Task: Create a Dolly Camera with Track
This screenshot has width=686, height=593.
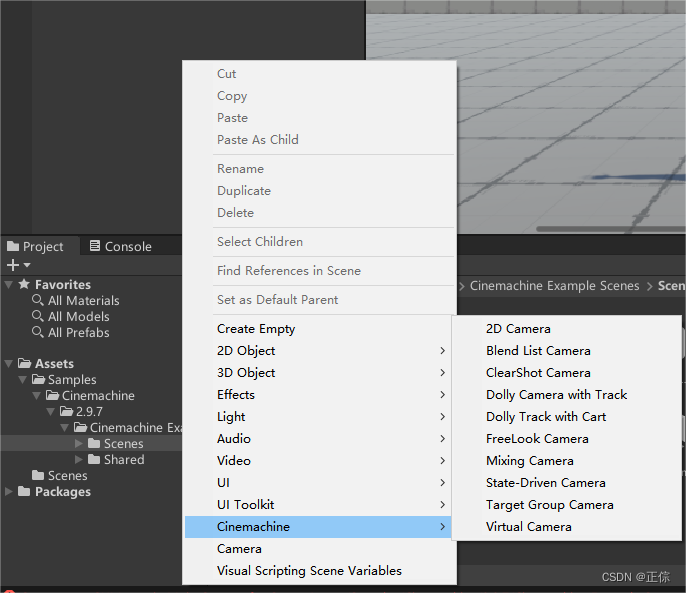Action: click(567, 395)
